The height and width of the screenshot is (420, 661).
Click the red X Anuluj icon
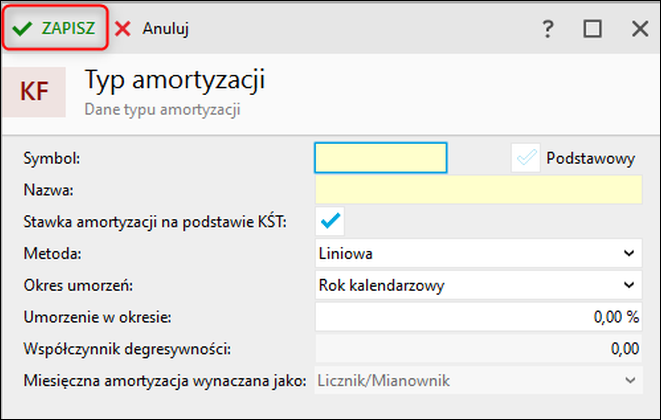tap(123, 29)
